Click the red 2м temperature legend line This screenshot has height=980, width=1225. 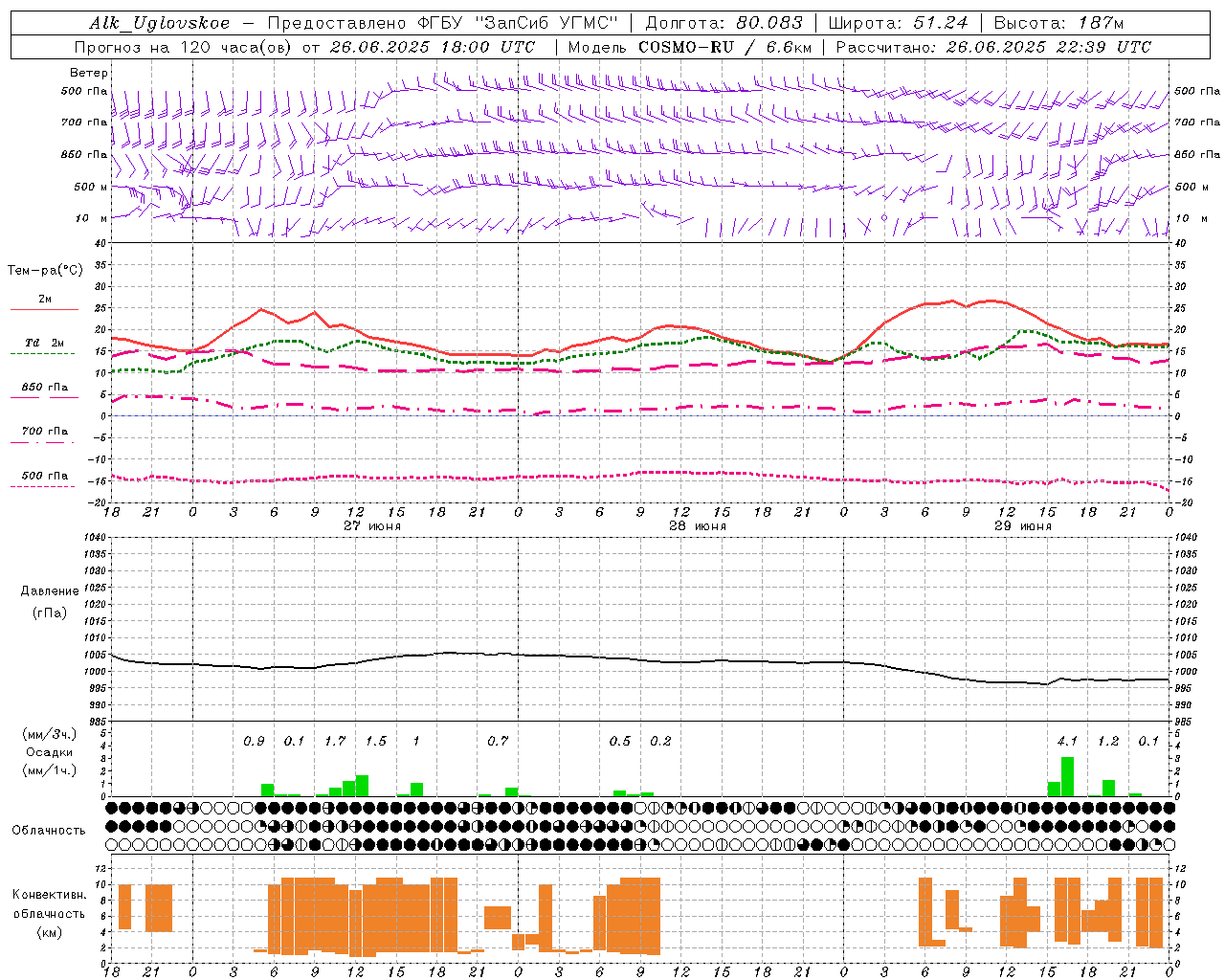coord(44,309)
